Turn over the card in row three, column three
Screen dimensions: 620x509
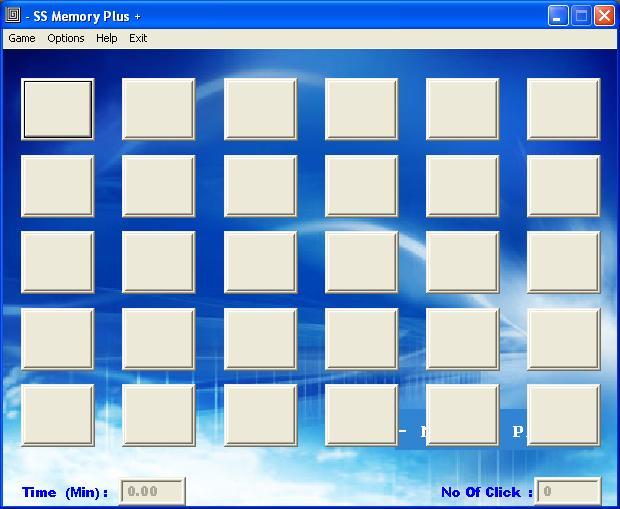(261, 262)
